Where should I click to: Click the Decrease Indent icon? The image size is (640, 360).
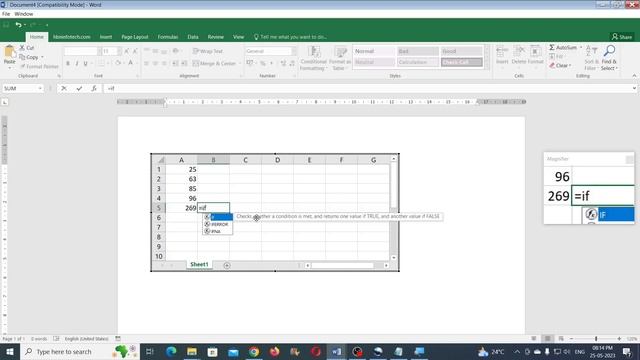[x=176, y=63]
